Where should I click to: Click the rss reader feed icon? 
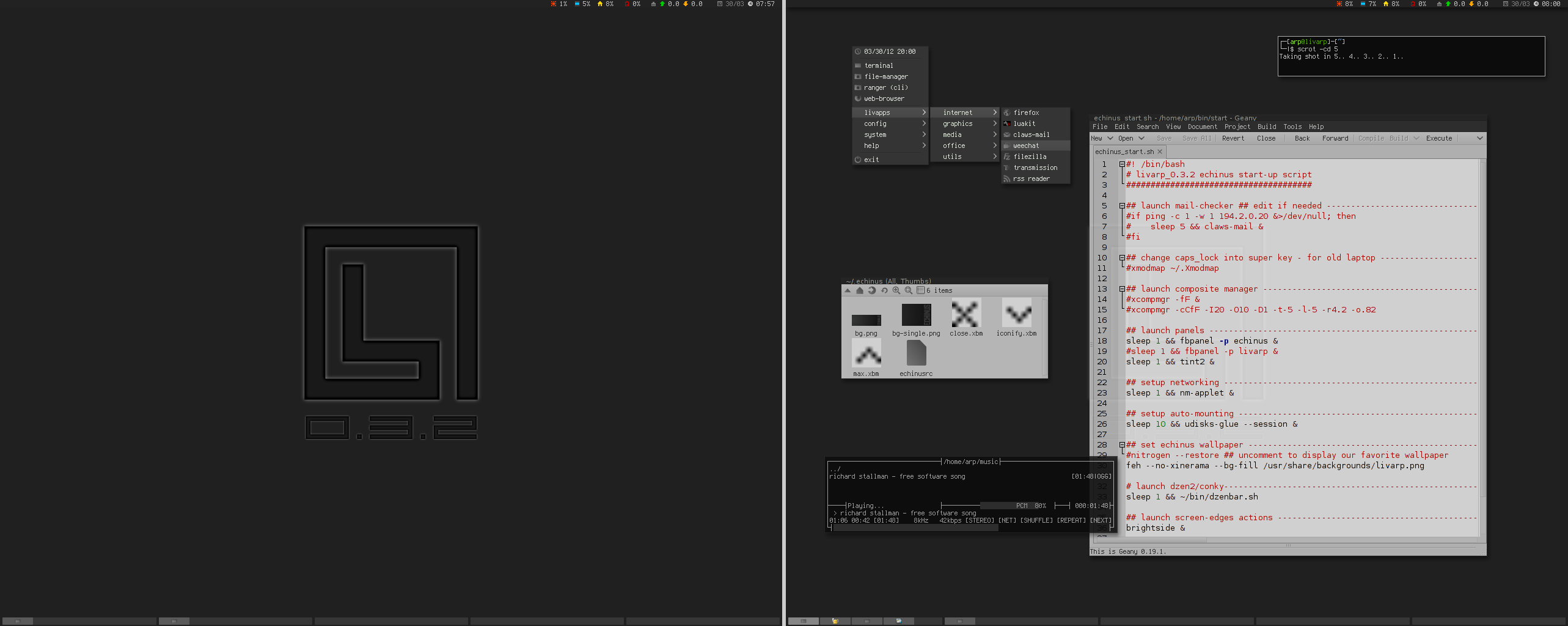(x=1007, y=179)
